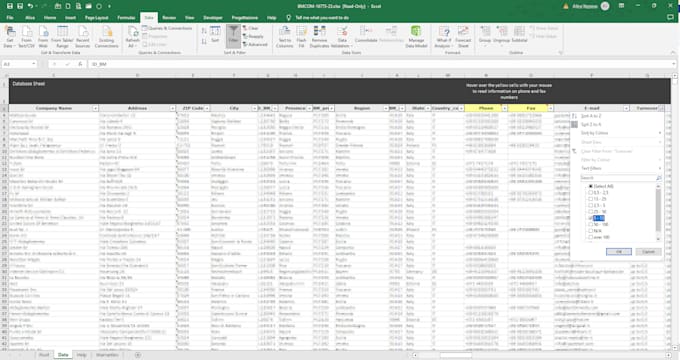Screen dimensions: 680x360
Task: Open the Company Name column filter dropdown
Action: pyautogui.click(x=95, y=108)
